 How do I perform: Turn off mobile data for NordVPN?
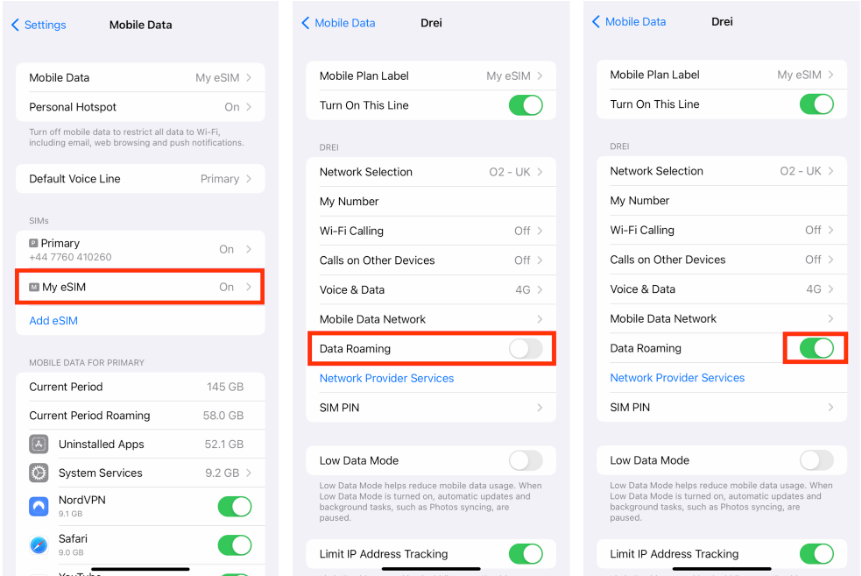(x=234, y=506)
